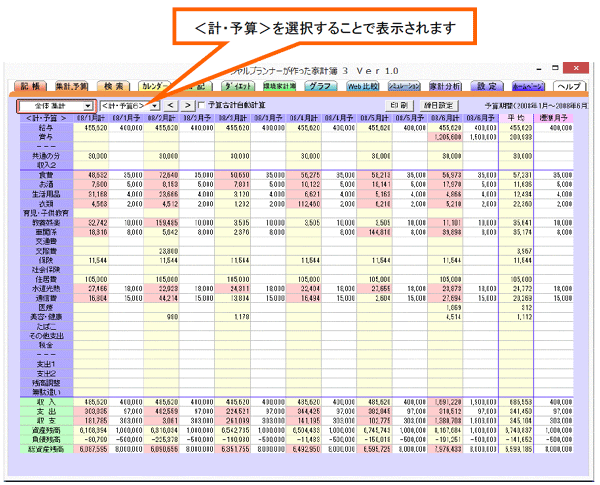The height and width of the screenshot is (485, 600).
Task: Select the 税金 row label
Action: point(46,345)
